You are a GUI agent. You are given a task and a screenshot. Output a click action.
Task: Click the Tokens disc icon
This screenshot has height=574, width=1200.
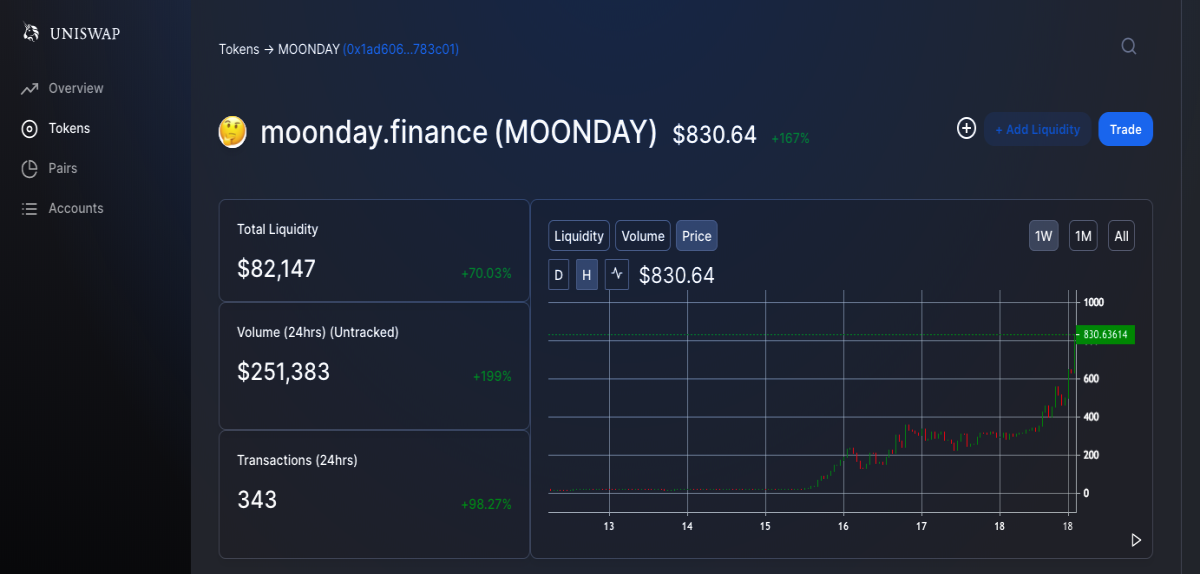(30, 129)
